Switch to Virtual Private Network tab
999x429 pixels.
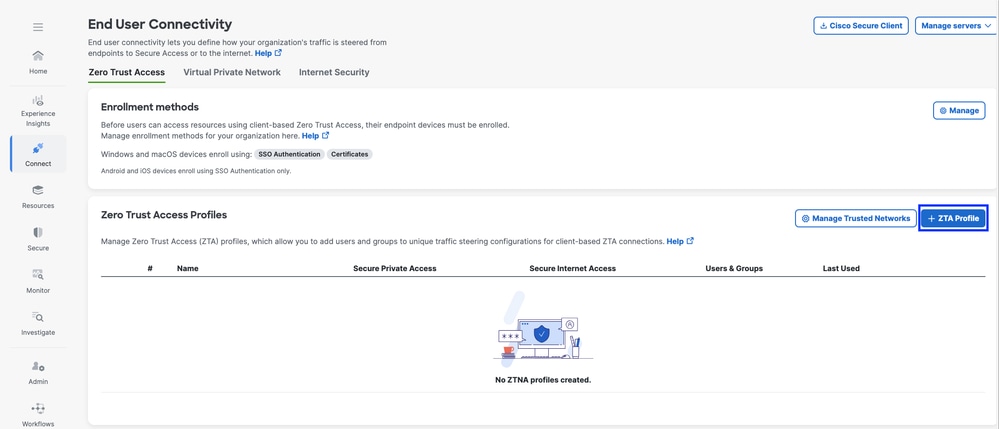(x=232, y=72)
